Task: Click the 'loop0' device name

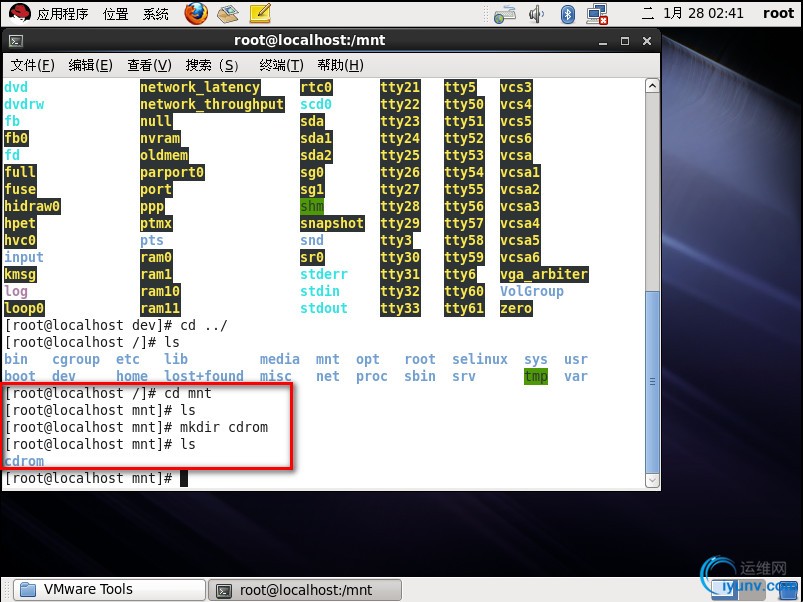Action: [24, 308]
